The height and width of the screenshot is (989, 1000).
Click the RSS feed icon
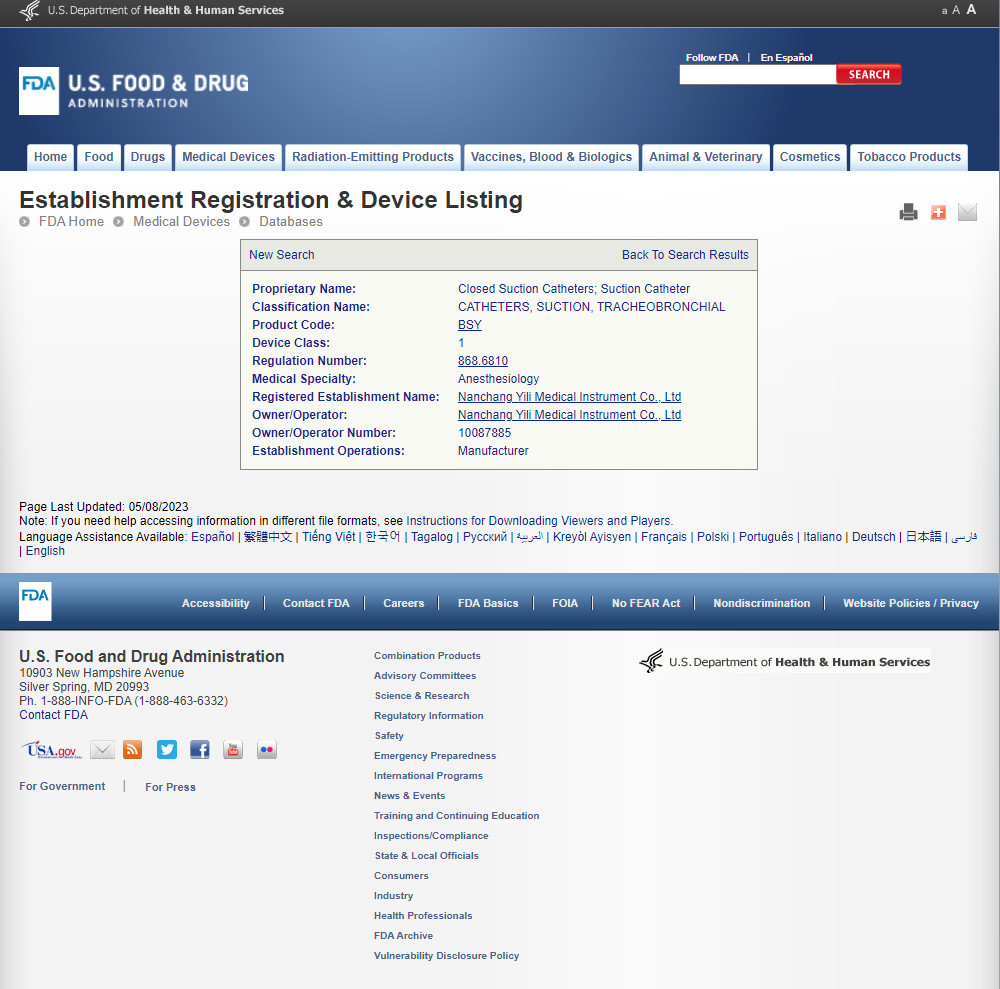(x=133, y=750)
